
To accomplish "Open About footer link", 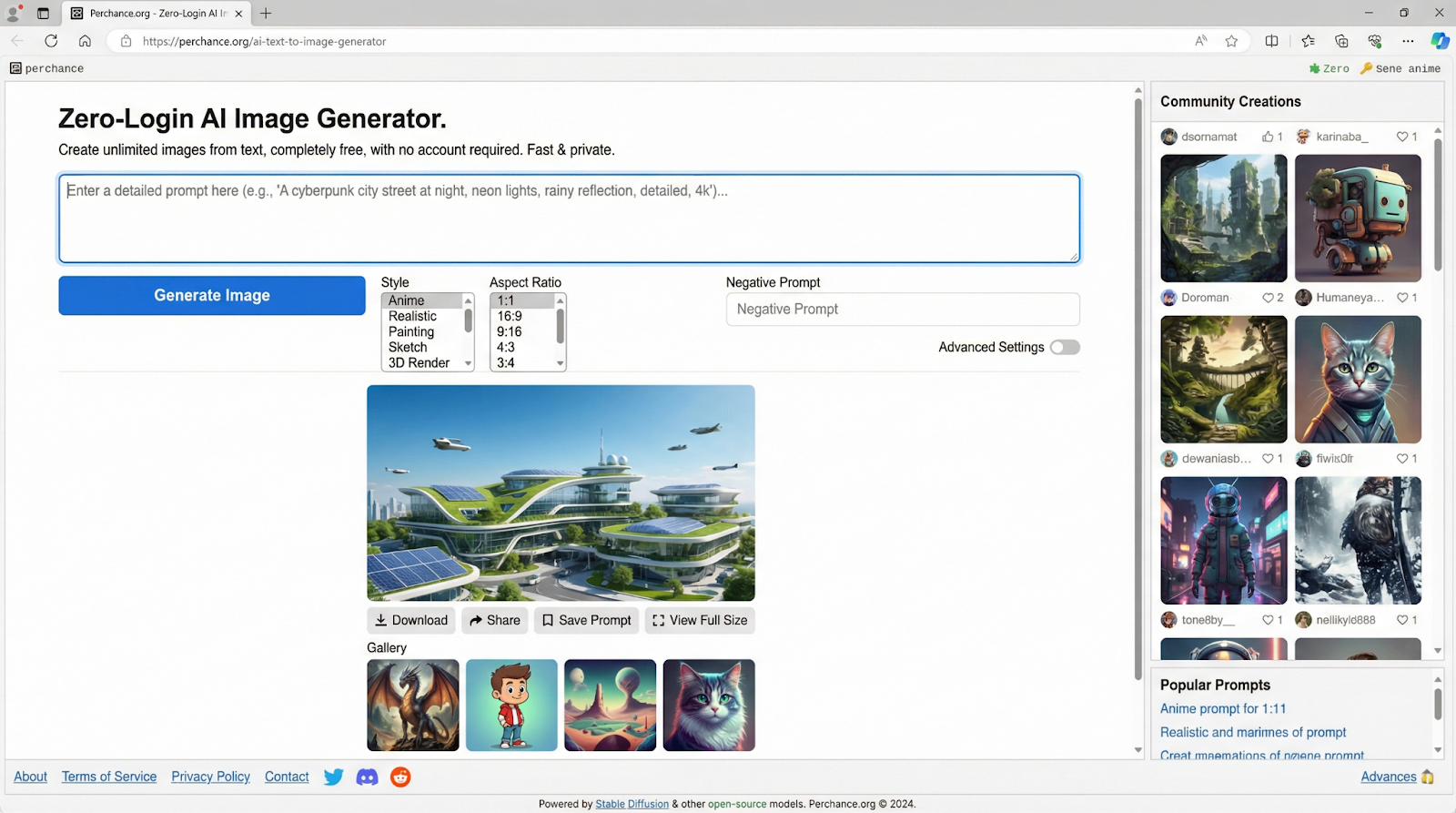I will 30,777.
